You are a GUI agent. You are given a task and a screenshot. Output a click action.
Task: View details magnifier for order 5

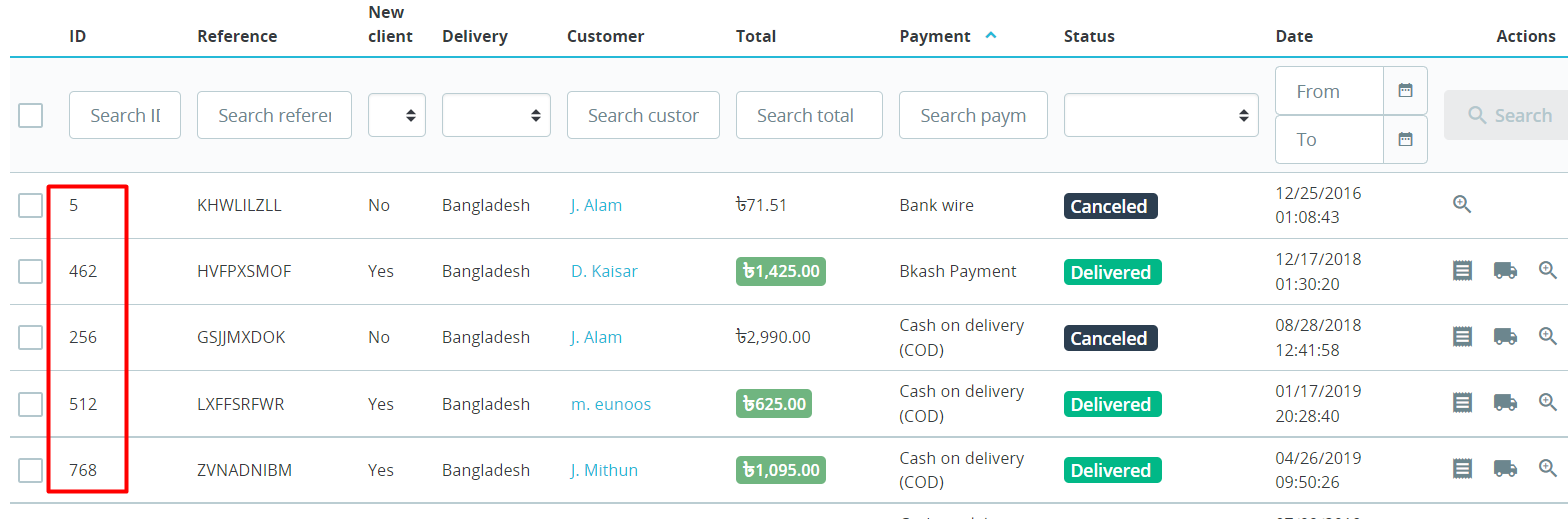pos(1462,204)
